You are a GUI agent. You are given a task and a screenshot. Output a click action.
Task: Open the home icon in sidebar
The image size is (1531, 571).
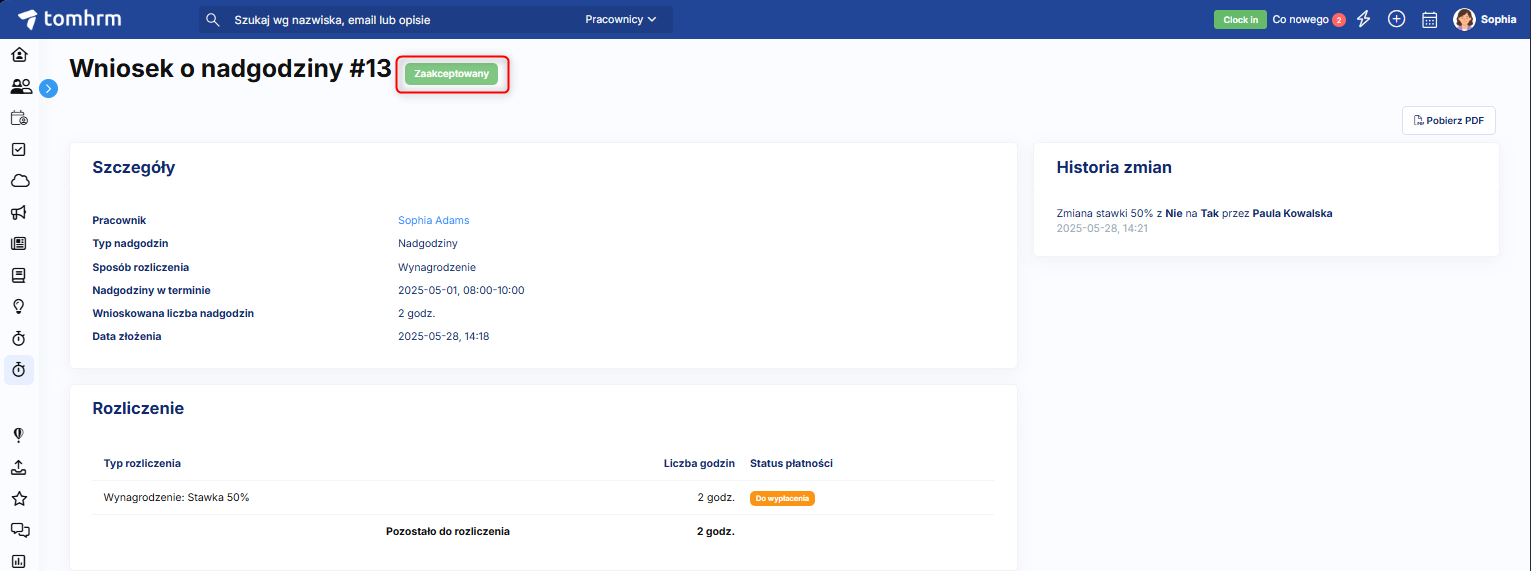coord(19,54)
